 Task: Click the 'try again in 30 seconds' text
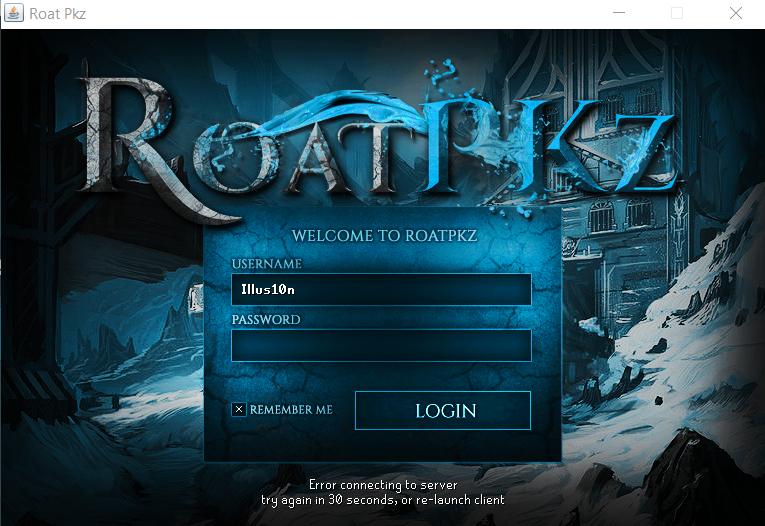coord(328,500)
